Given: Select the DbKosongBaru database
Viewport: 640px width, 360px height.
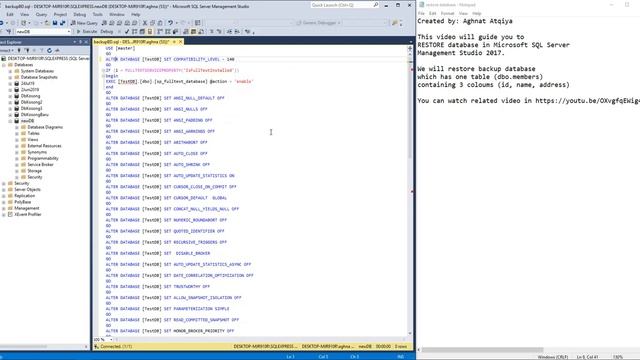Looking at the screenshot, I should [x=35, y=115].
